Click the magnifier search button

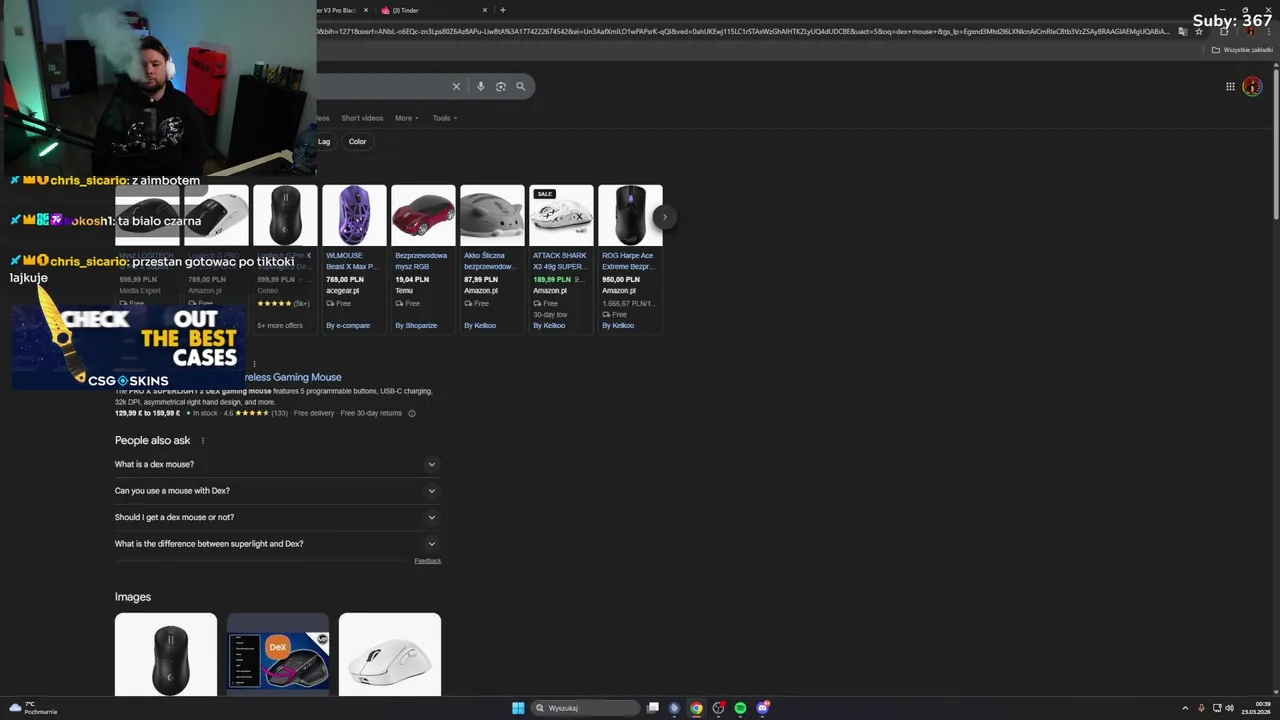pyautogui.click(x=520, y=86)
